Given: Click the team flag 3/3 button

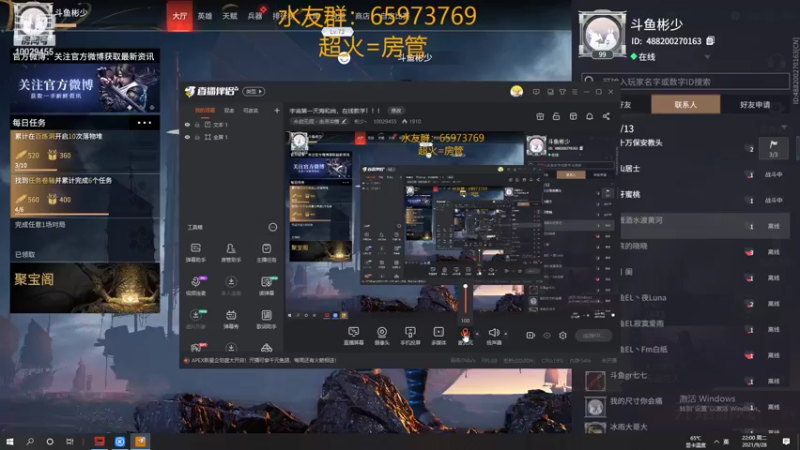Looking at the screenshot, I should [773, 148].
